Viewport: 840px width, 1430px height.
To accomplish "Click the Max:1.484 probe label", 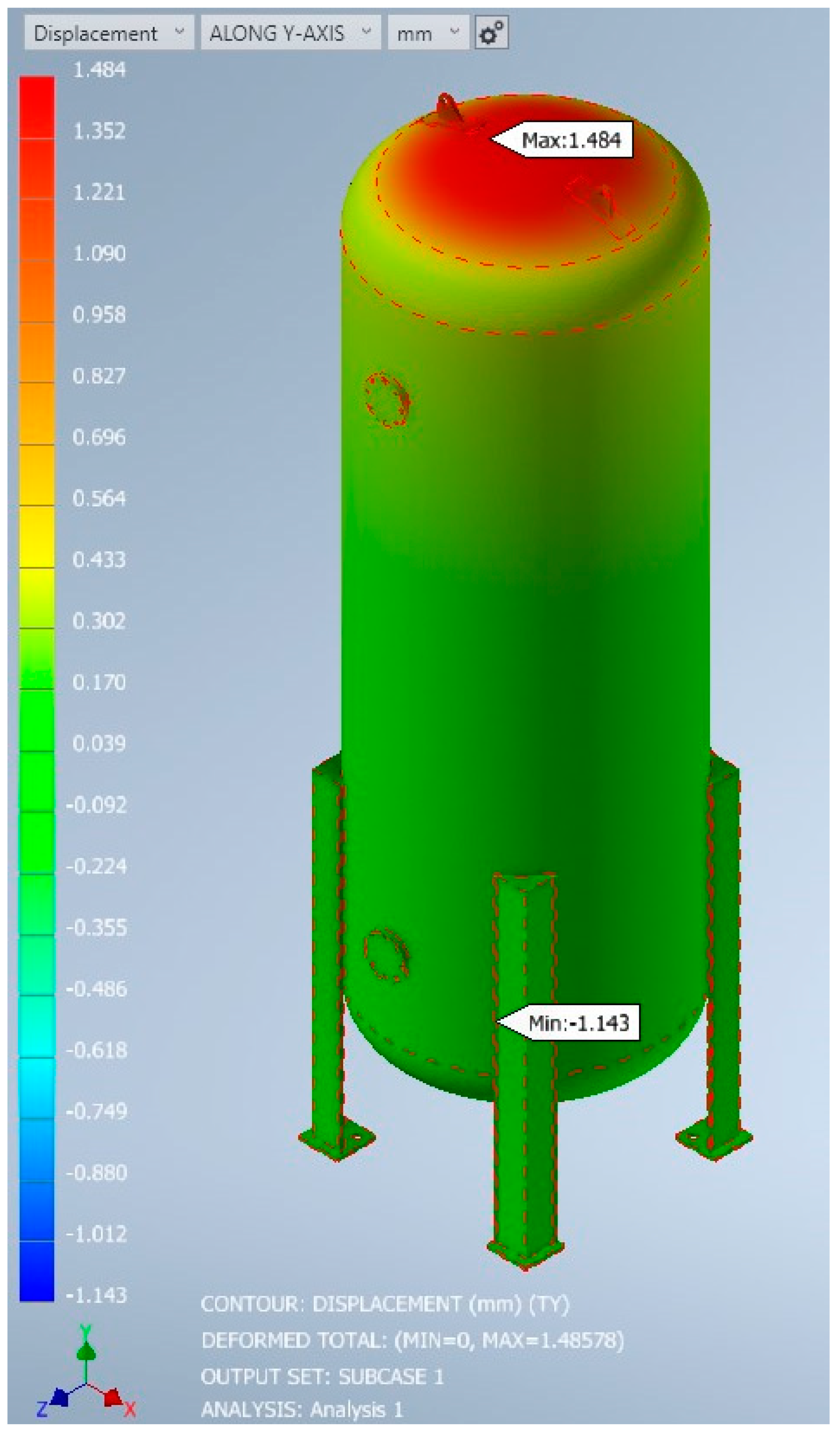I will tap(569, 139).
